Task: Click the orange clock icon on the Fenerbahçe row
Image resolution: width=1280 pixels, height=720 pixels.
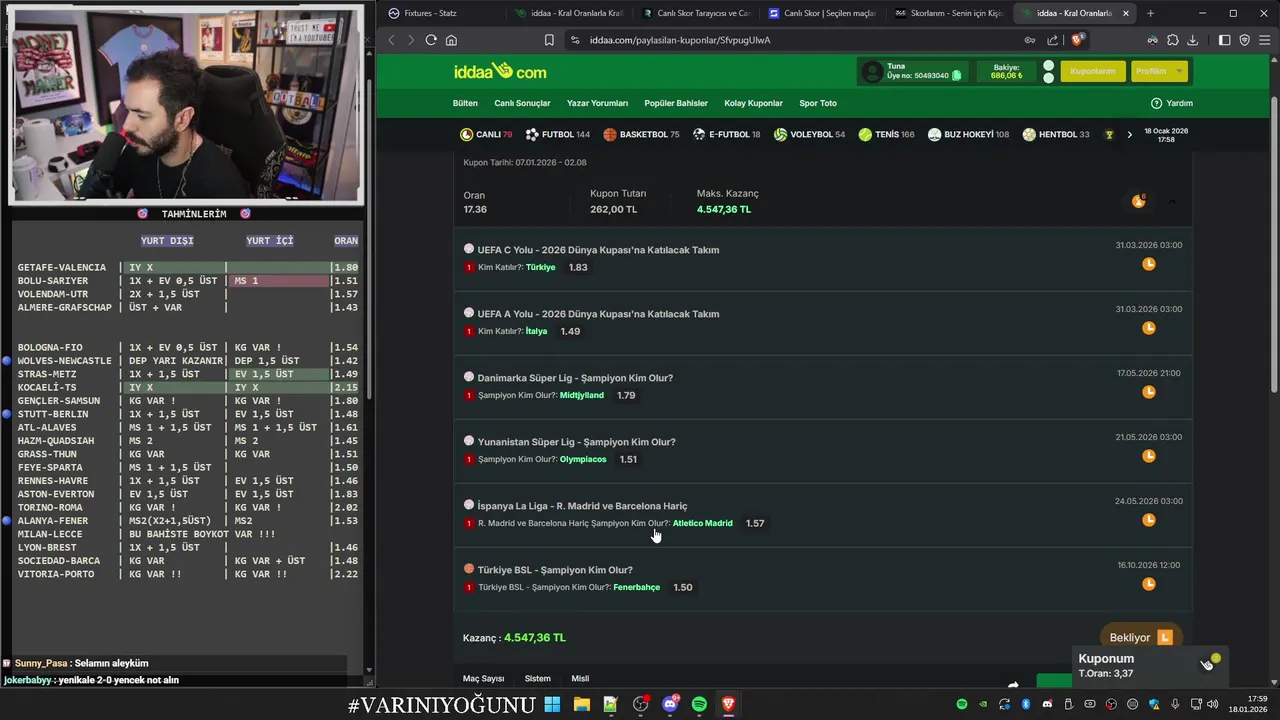Action: (x=1149, y=584)
